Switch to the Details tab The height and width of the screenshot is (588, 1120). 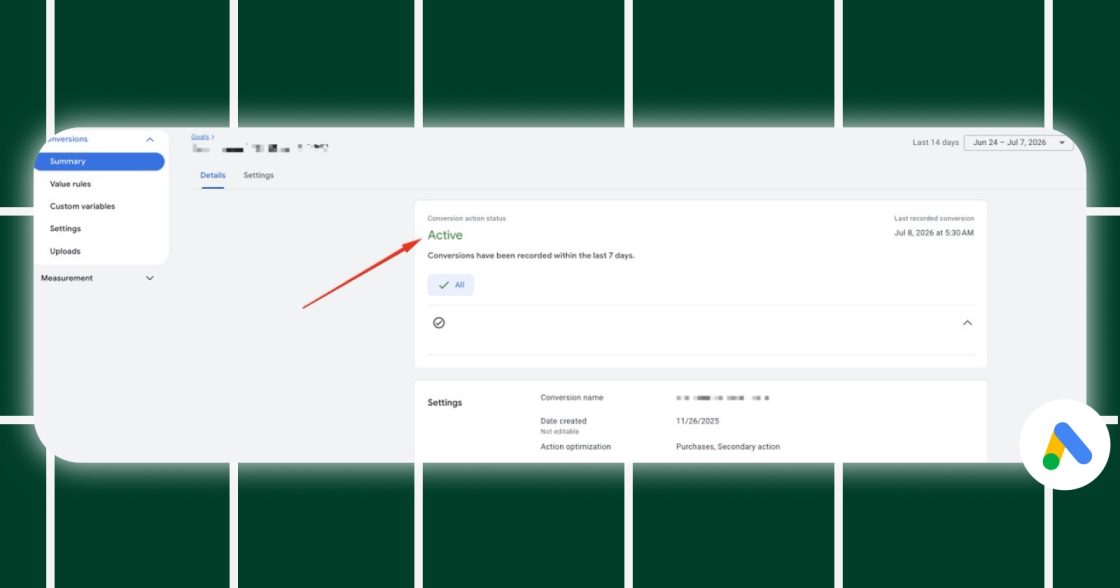212,175
